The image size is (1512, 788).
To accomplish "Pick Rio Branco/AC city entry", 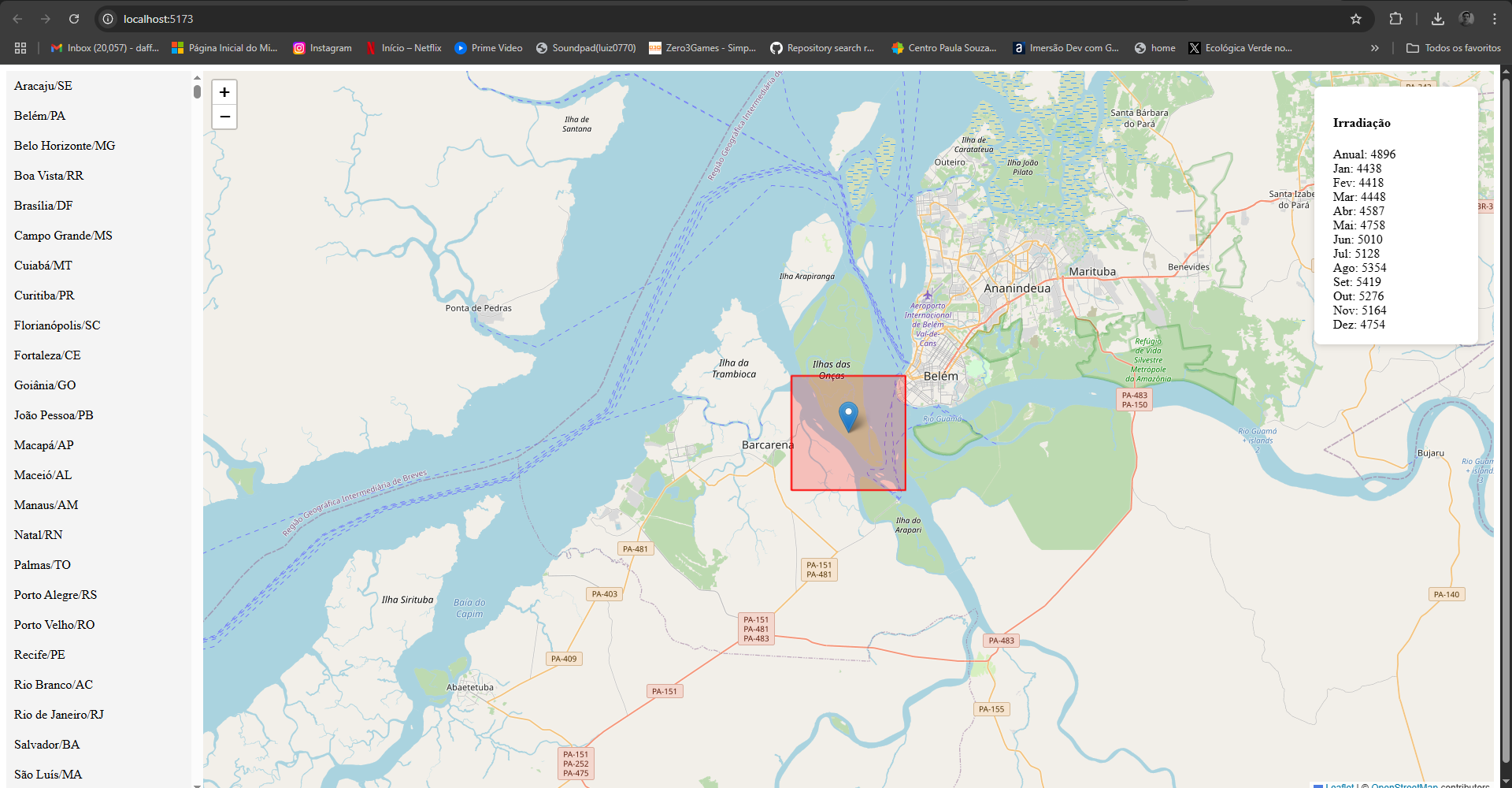I will pyautogui.click(x=98, y=685).
